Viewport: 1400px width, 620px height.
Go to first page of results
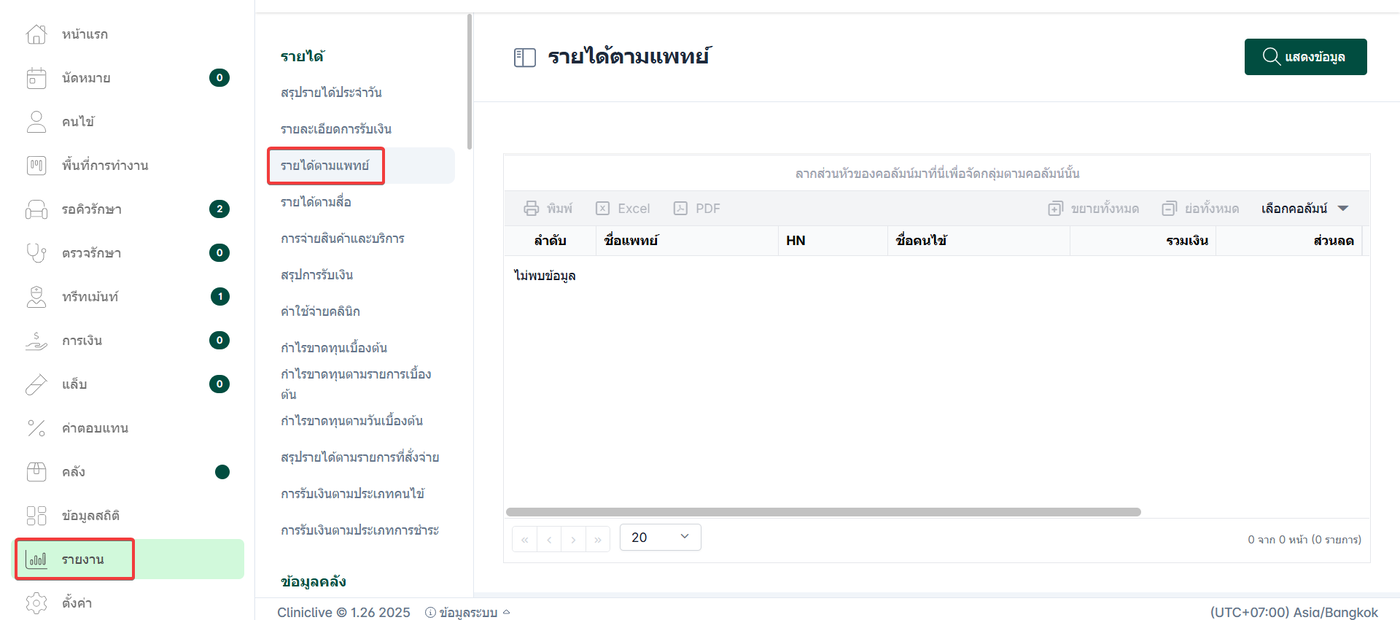coord(524,539)
